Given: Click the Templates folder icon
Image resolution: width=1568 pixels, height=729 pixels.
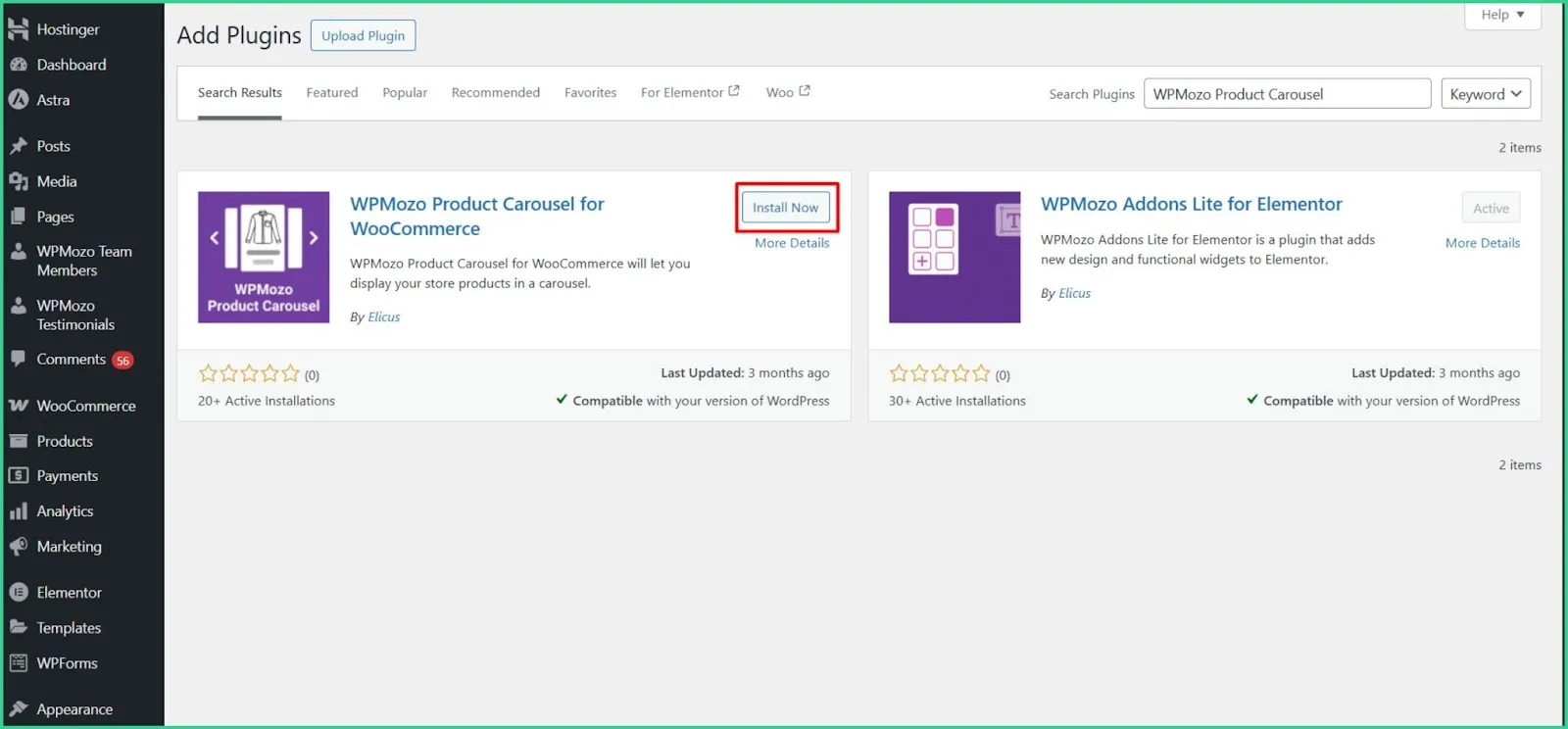Looking at the screenshot, I should pos(18,627).
